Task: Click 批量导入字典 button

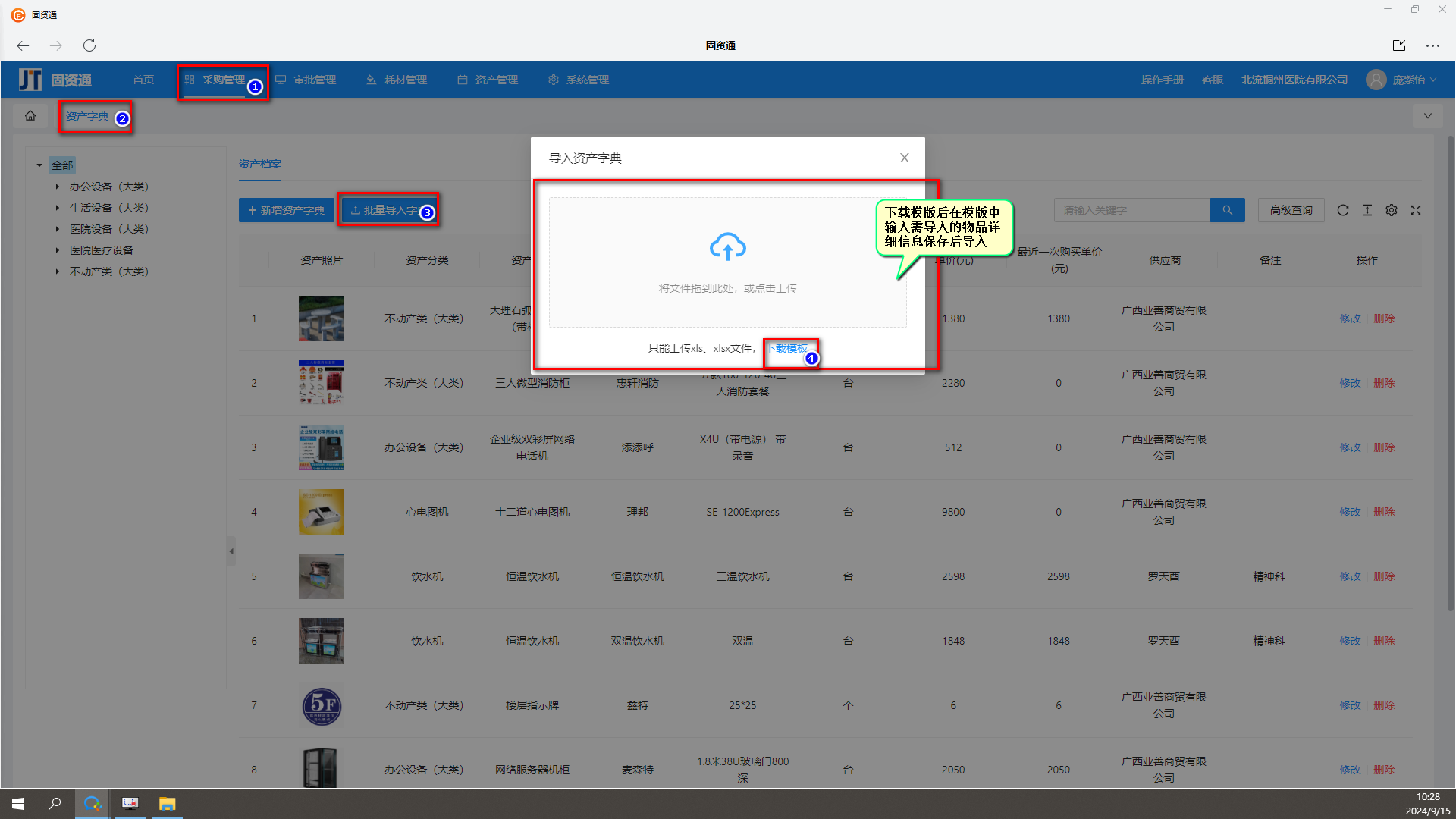Action: pos(388,210)
